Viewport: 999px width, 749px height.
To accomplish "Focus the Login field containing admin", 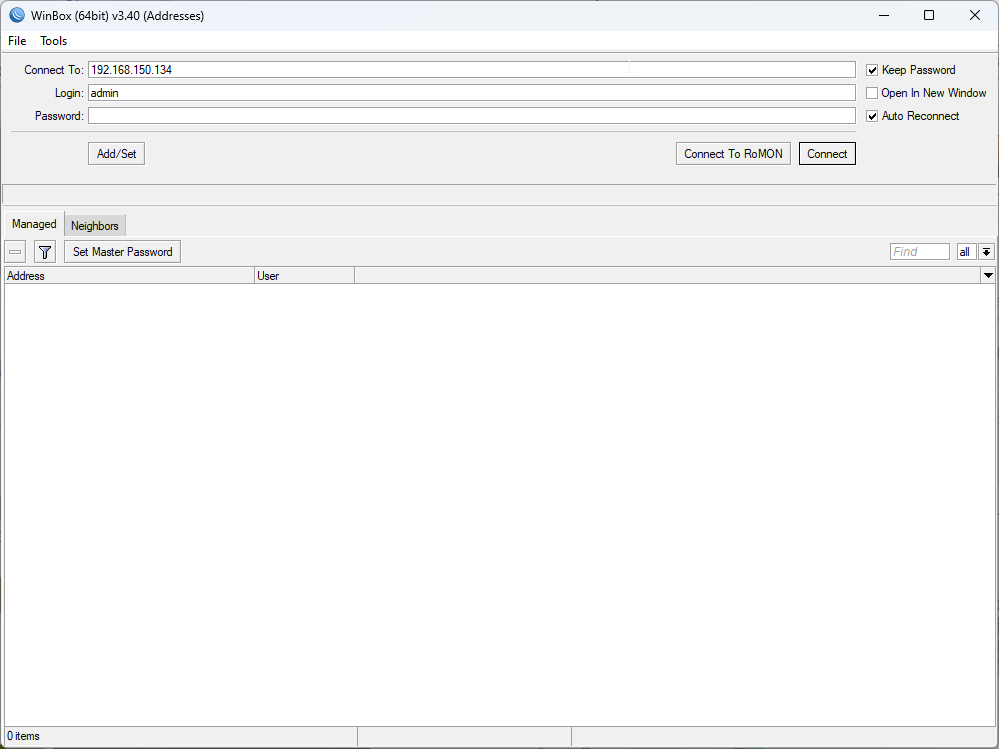I will pos(471,93).
